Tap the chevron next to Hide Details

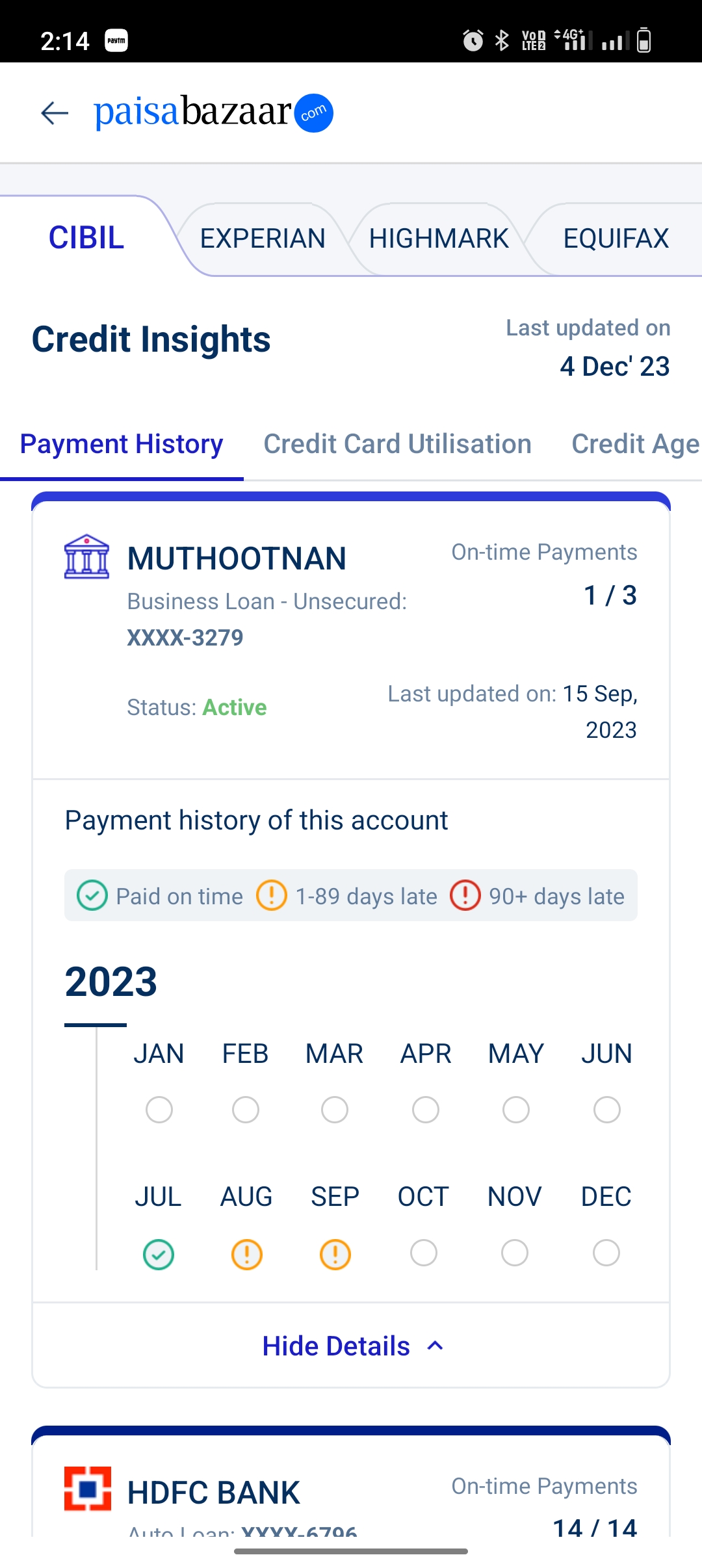(x=435, y=1346)
